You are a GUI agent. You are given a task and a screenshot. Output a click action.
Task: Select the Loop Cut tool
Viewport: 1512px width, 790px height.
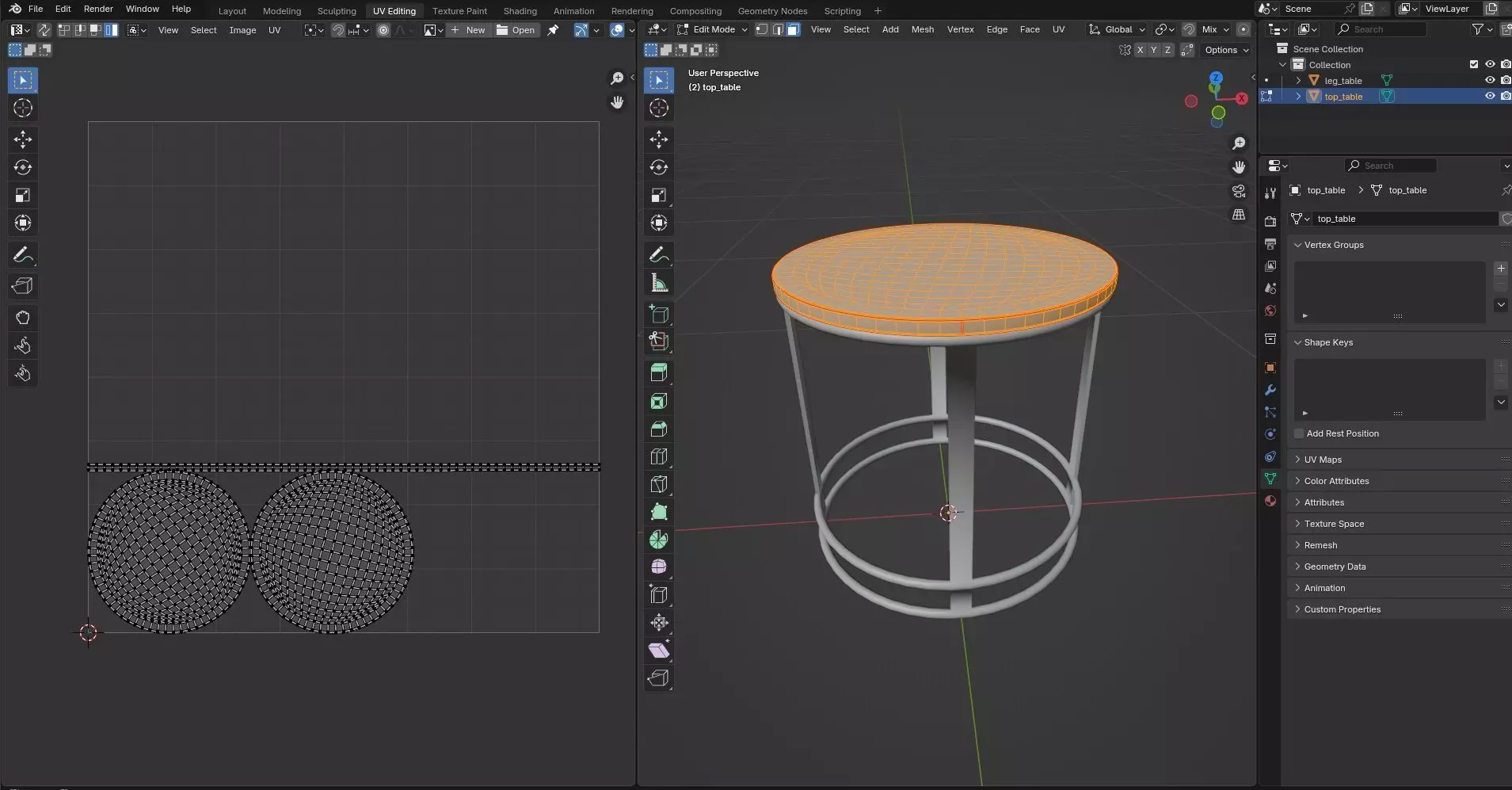tap(659, 456)
